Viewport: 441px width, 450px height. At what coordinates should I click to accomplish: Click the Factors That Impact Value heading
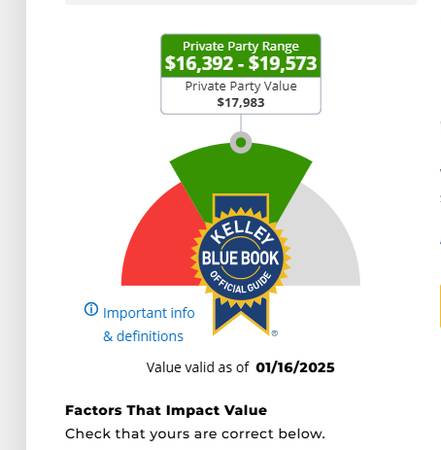[166, 410]
